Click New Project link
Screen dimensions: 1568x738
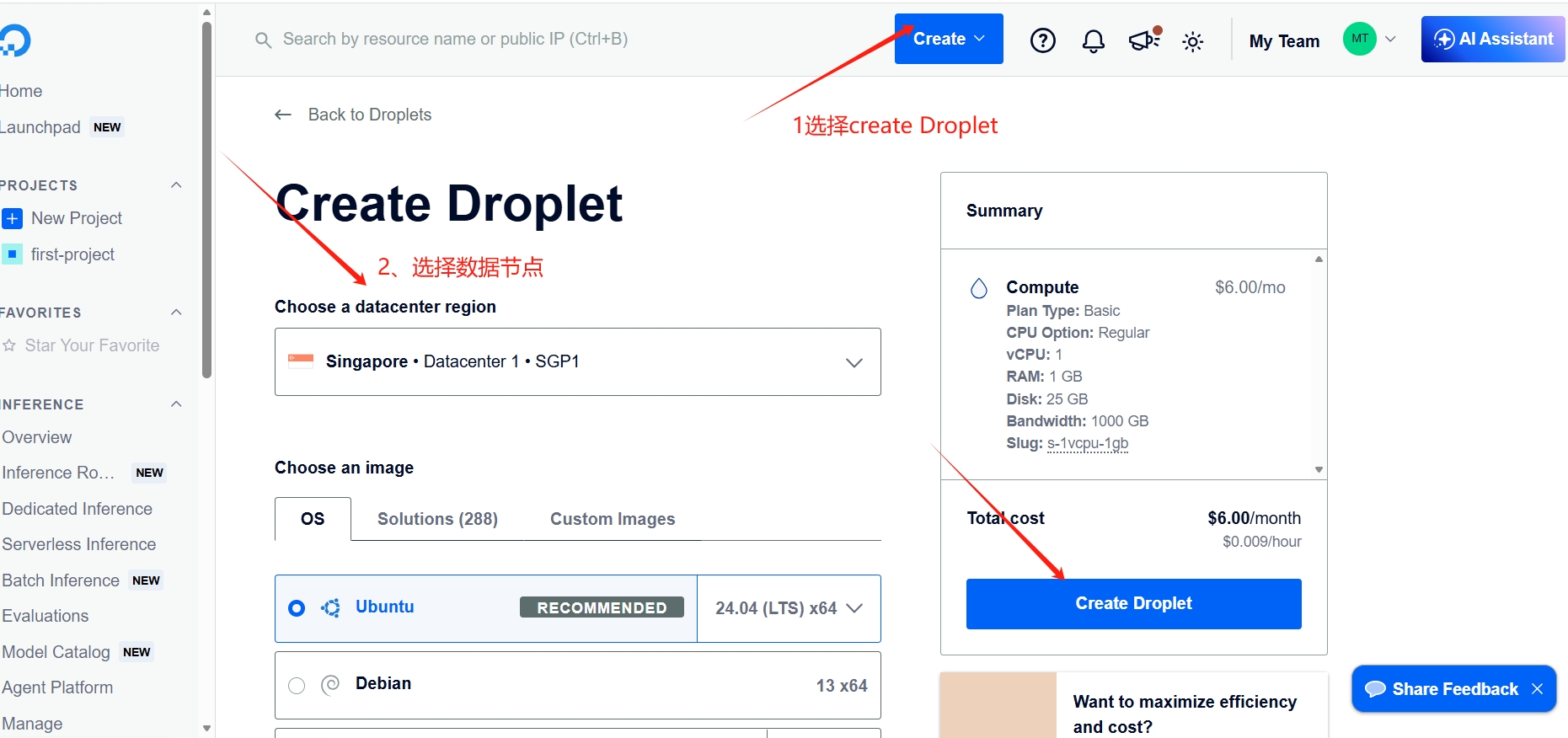coord(77,218)
